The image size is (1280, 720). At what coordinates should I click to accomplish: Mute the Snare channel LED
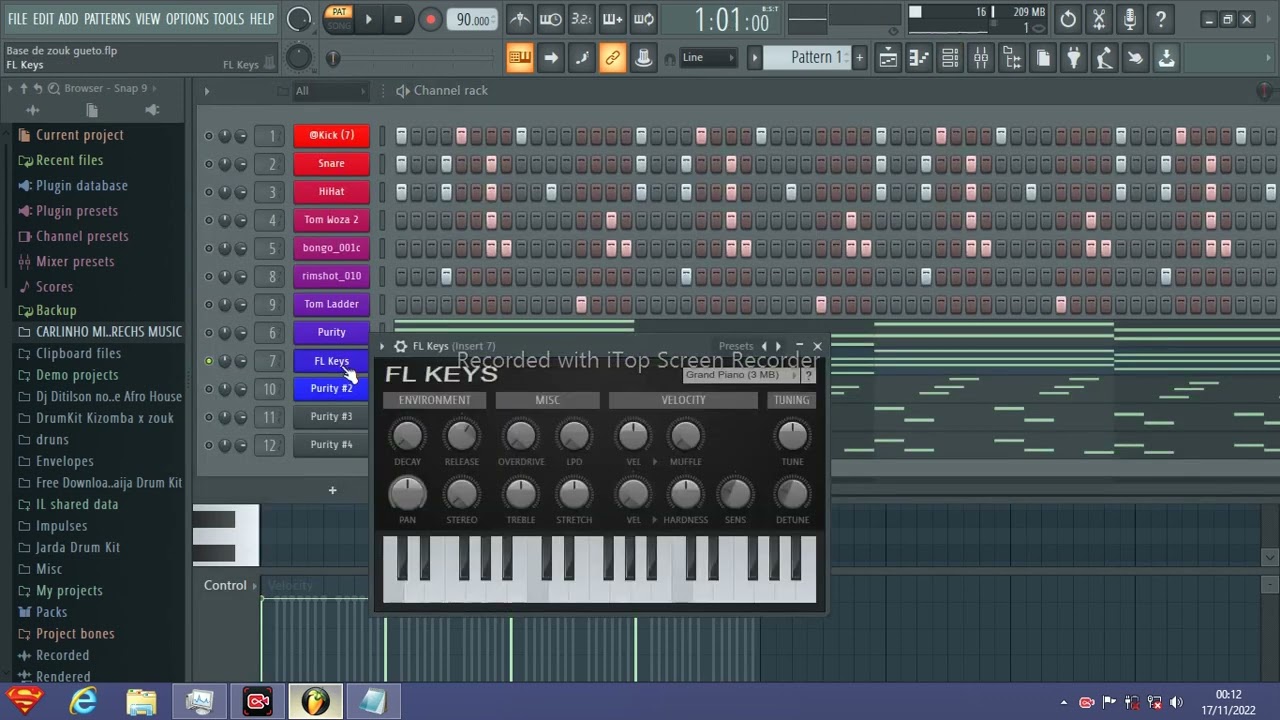[209, 164]
